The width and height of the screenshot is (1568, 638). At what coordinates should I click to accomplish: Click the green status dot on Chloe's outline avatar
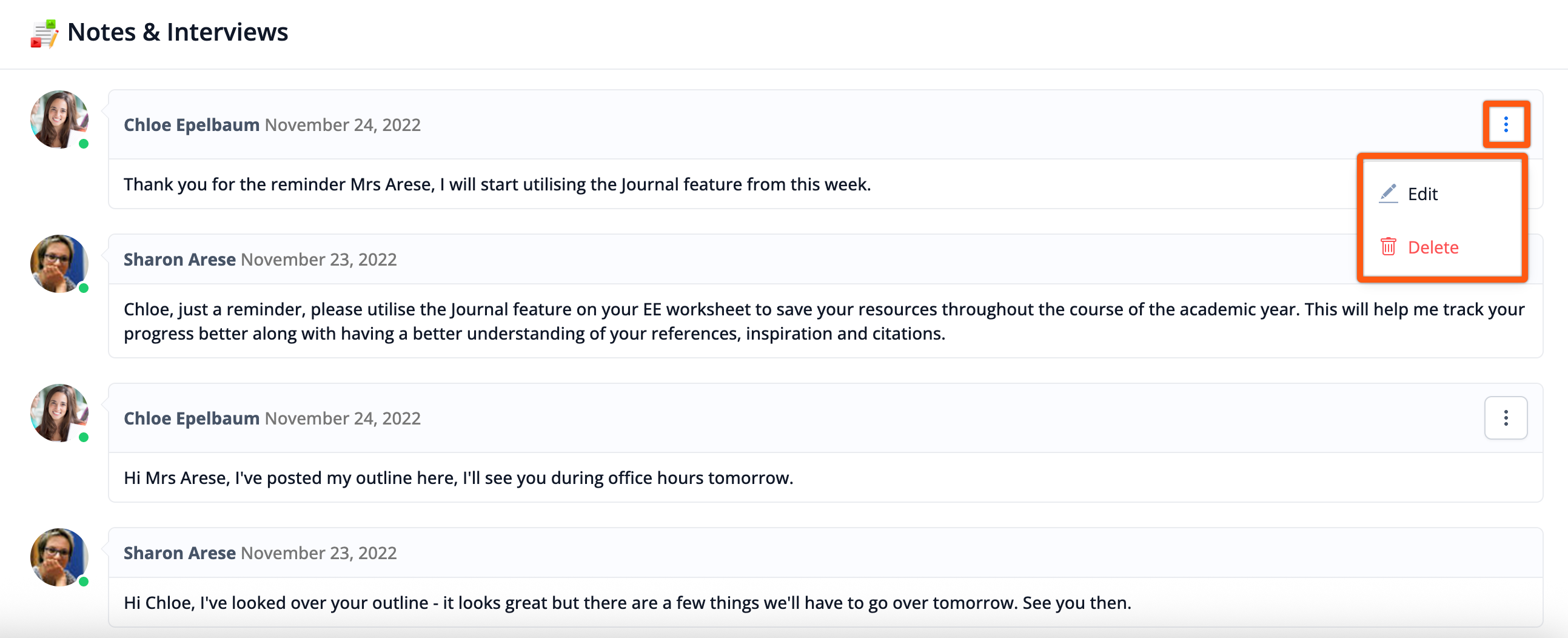[x=84, y=437]
